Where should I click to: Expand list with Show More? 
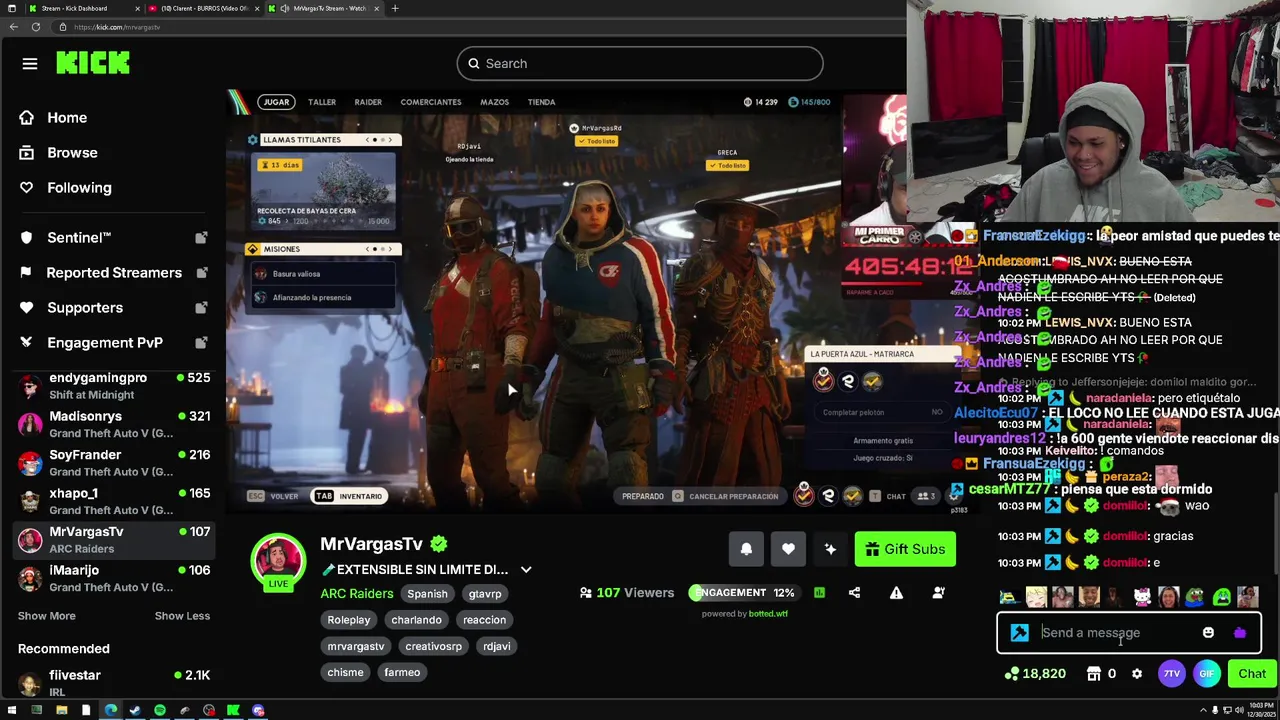point(47,616)
